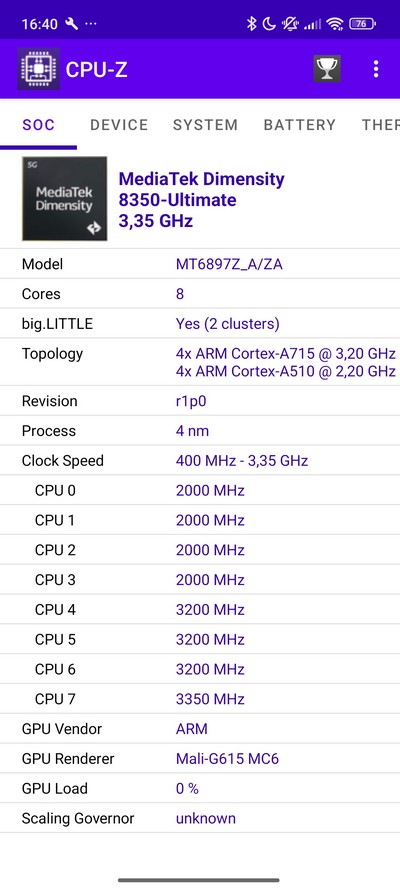This screenshot has height=889, width=400.
Task: Tap the CPU-Z chip logo icon
Action: 39,69
